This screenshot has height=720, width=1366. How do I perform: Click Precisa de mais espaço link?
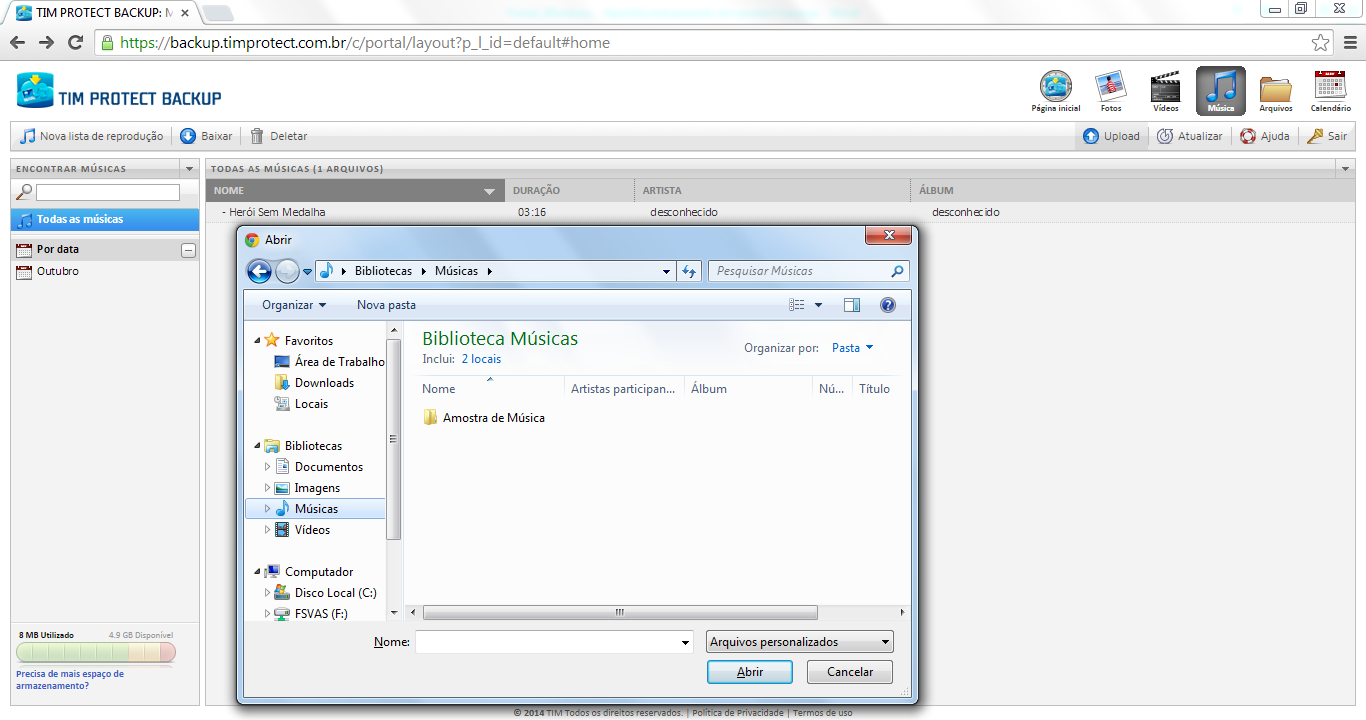(x=70, y=680)
